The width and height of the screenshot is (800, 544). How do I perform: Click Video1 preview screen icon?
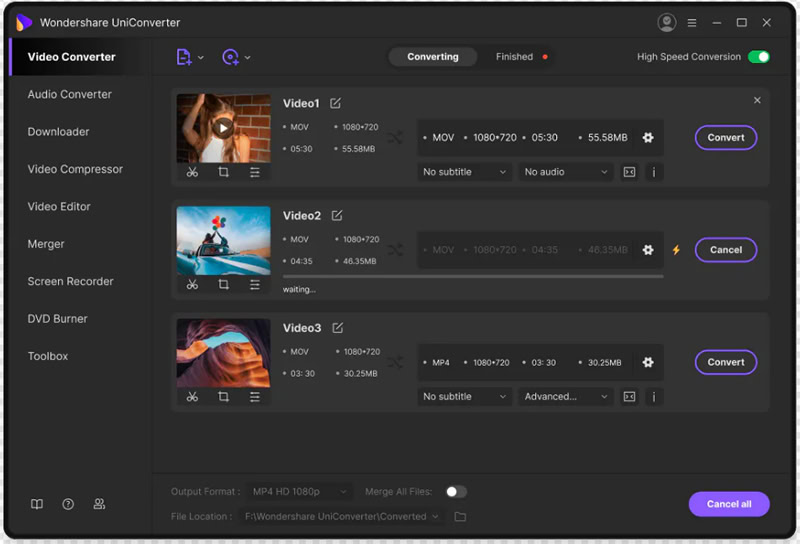point(630,172)
